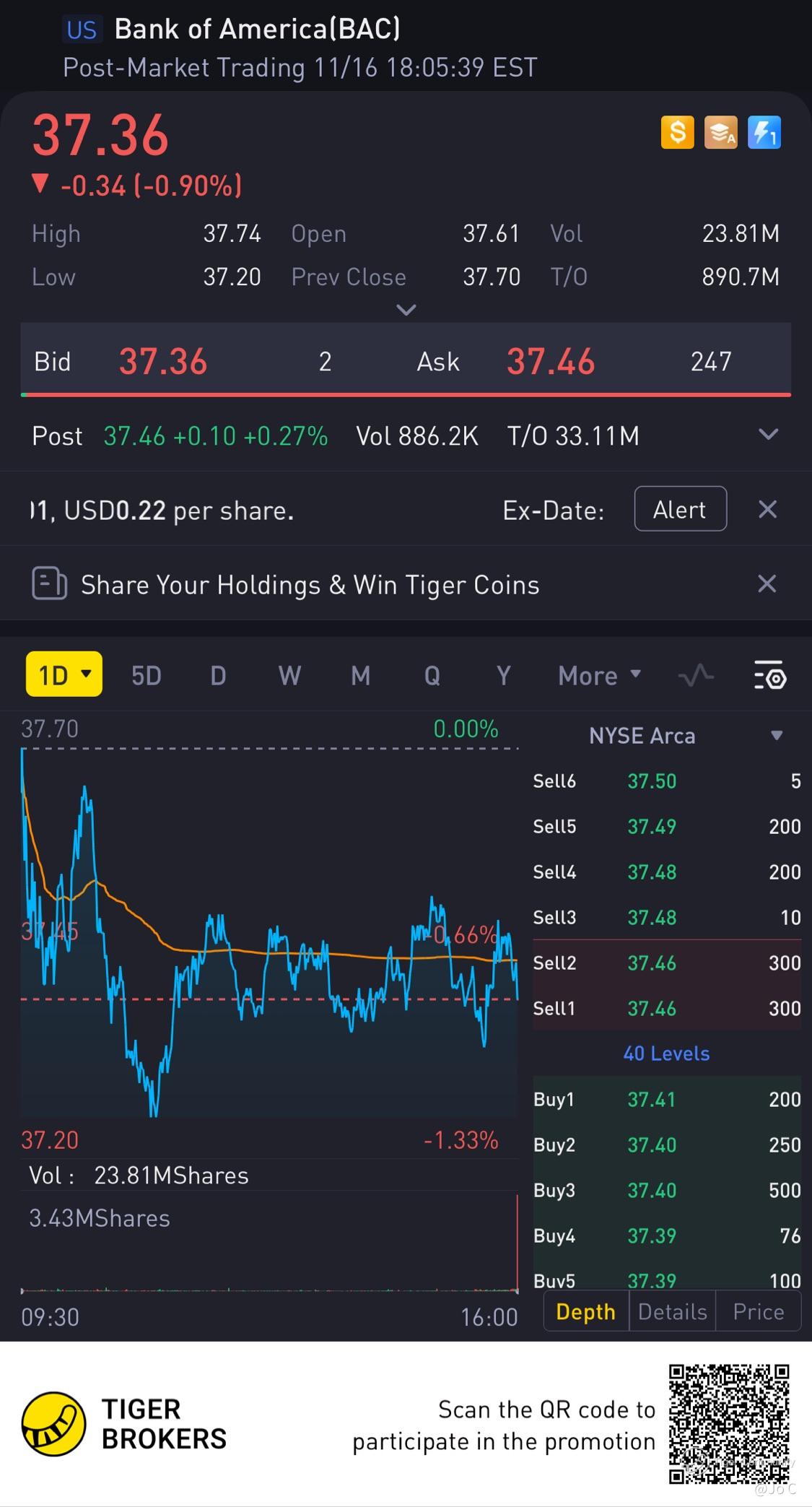Switch chart to the M monthly tab
The width and height of the screenshot is (812, 1507).
point(360,676)
